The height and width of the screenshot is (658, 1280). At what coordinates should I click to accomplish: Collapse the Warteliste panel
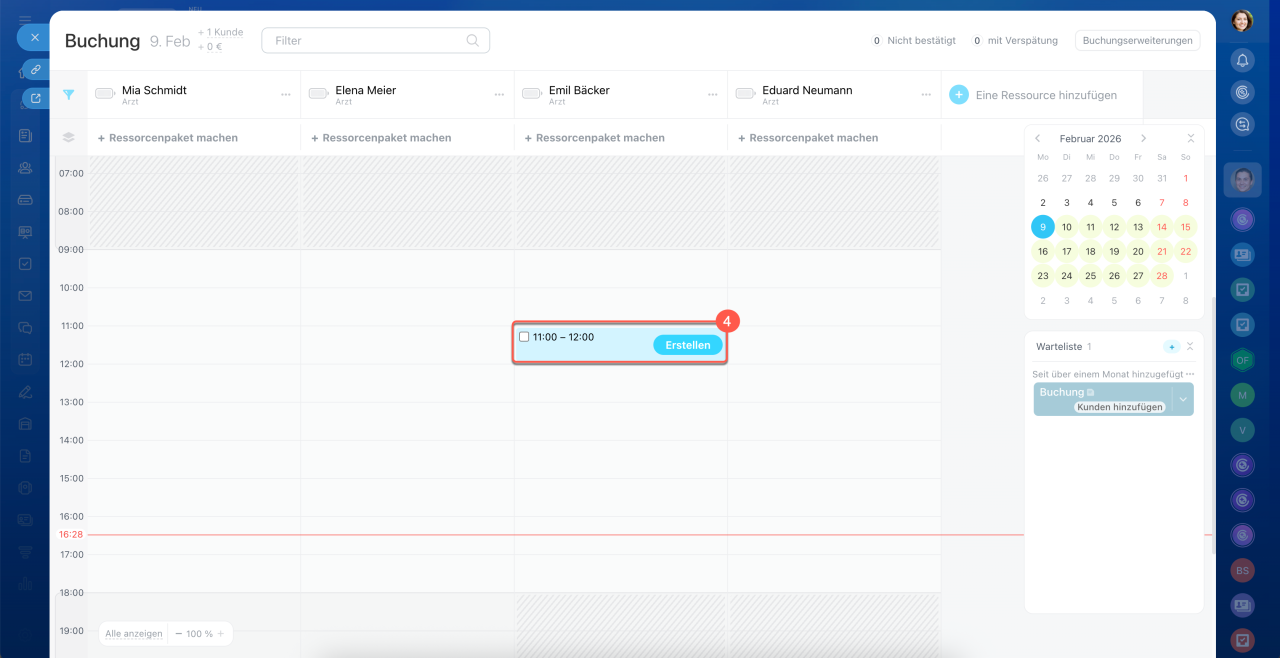[x=1190, y=347]
